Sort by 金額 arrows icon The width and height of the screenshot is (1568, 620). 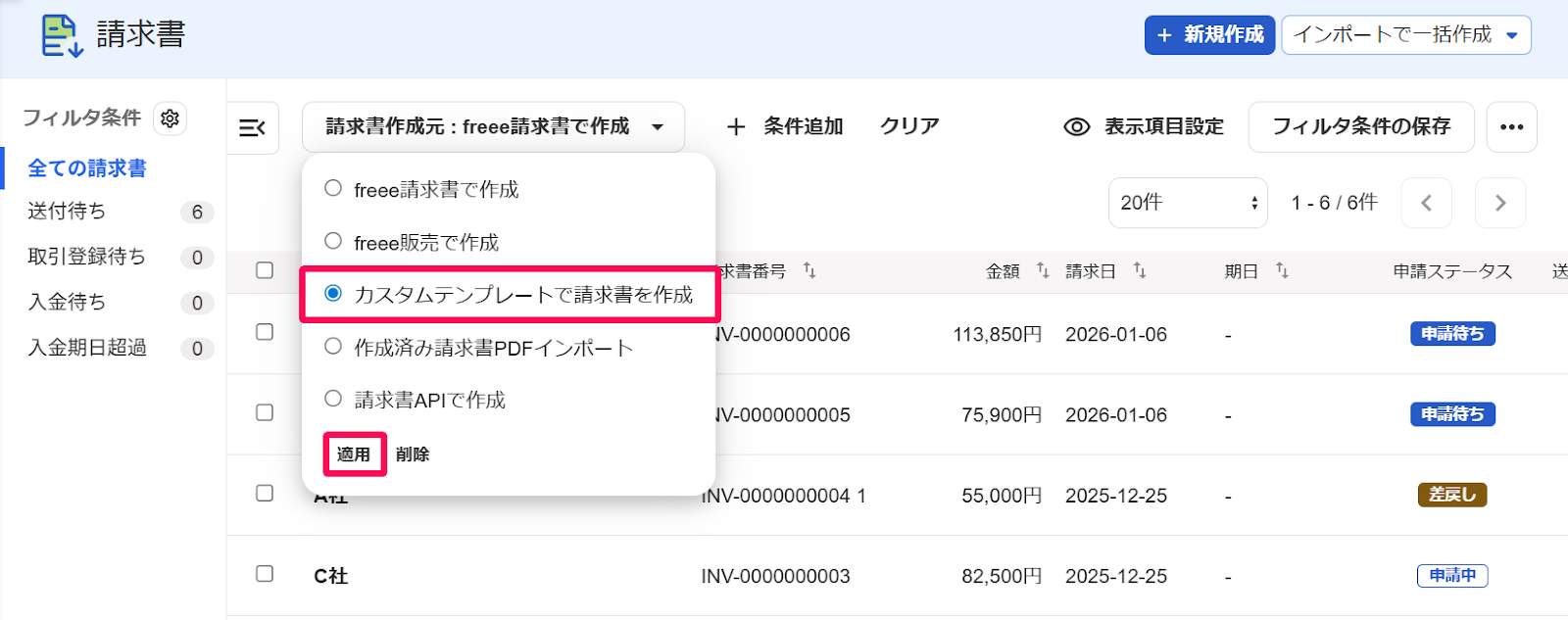pos(1043,269)
